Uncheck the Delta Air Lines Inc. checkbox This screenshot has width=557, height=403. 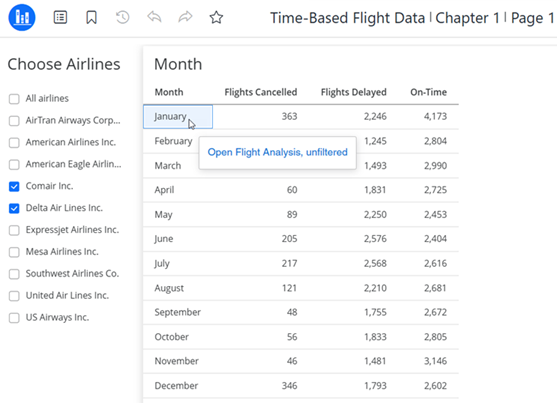coord(14,208)
